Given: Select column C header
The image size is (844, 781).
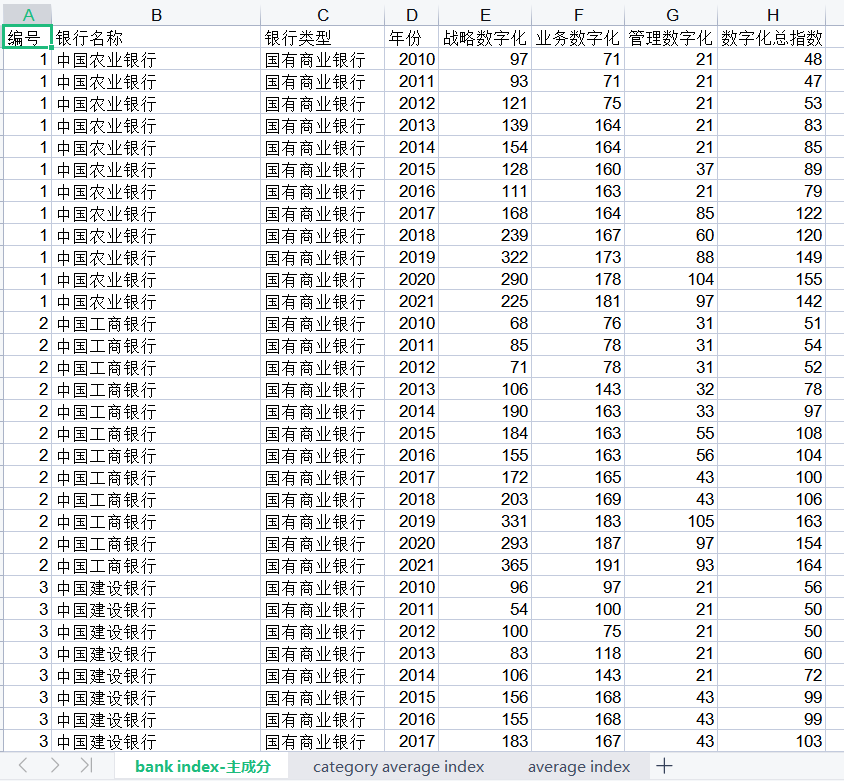Looking at the screenshot, I should coord(322,14).
